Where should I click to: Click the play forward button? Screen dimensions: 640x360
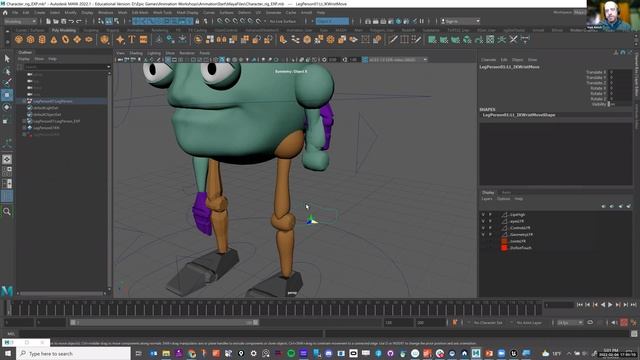click(610, 304)
